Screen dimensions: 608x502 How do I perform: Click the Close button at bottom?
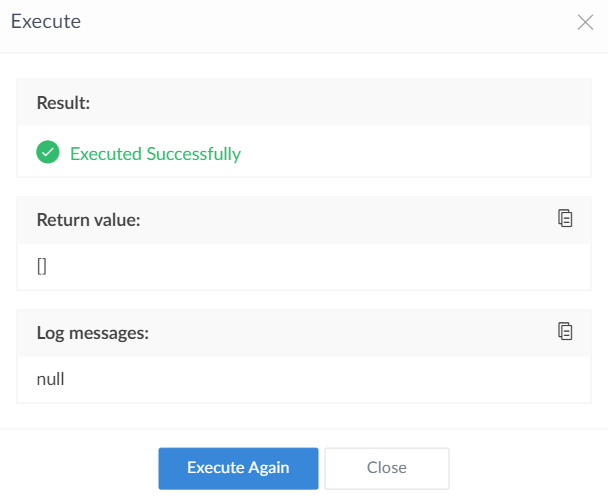coord(386,467)
